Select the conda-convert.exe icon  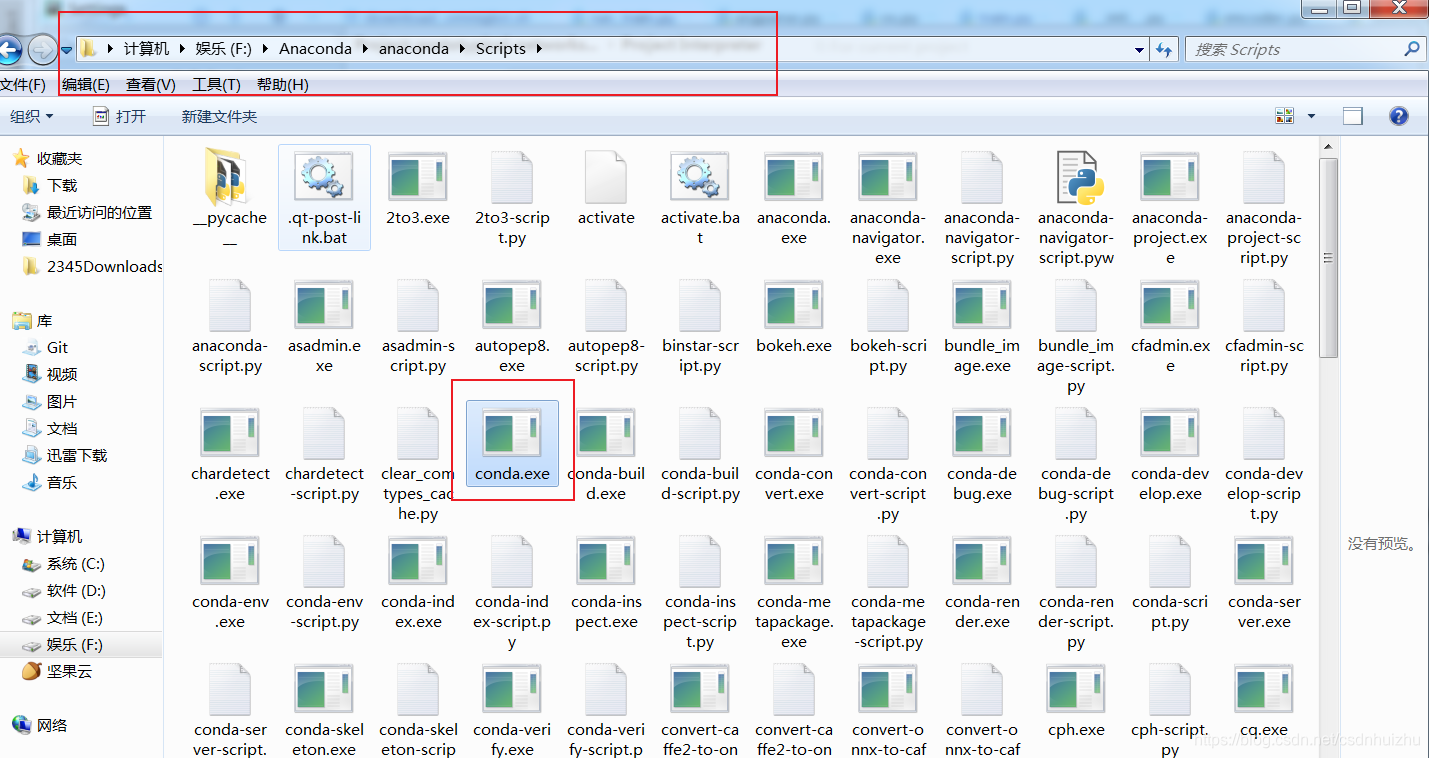click(x=794, y=434)
